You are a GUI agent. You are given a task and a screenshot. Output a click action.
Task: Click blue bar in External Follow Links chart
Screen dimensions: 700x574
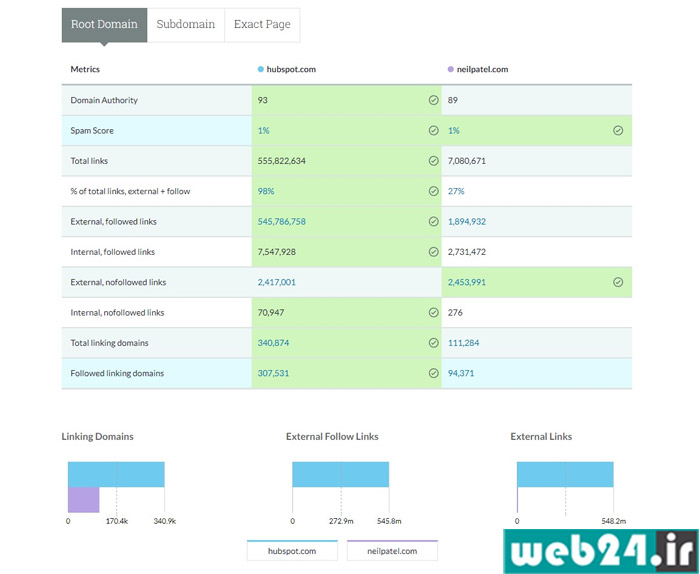click(x=341, y=474)
